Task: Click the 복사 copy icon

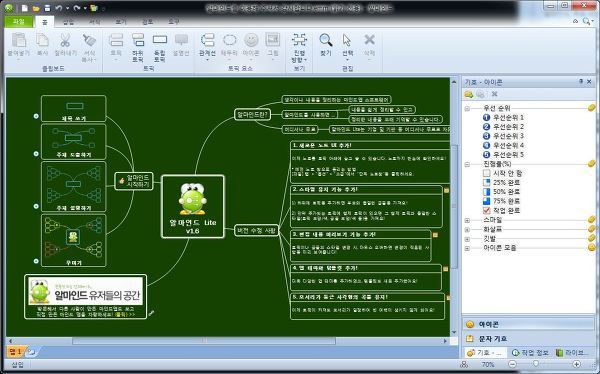Action: coord(42,40)
